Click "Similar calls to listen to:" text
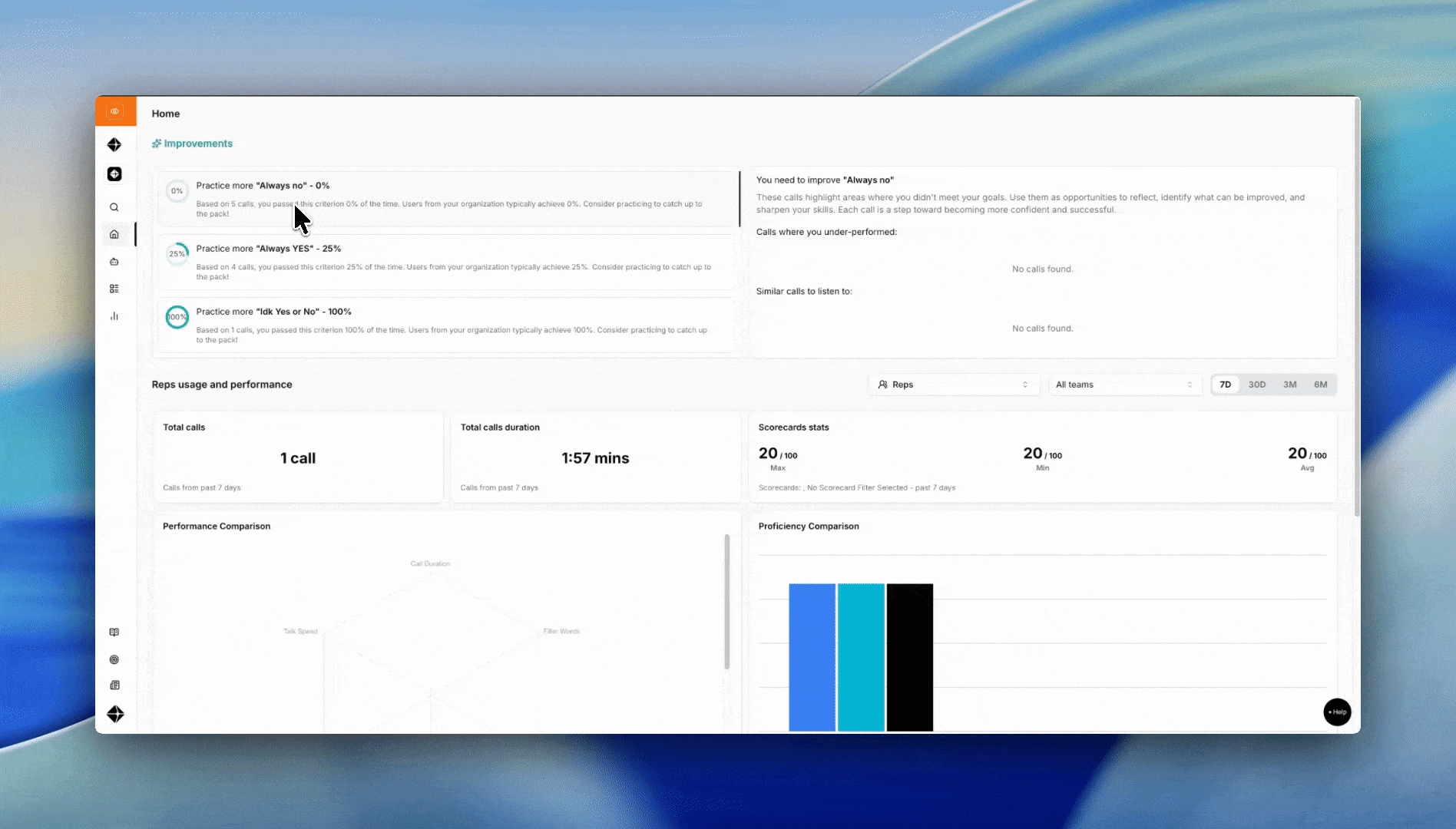Screen dimensions: 1456x829 pyautogui.click(x=804, y=292)
